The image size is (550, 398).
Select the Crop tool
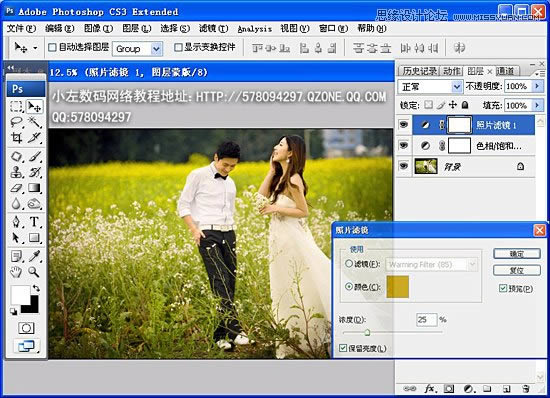click(16, 138)
